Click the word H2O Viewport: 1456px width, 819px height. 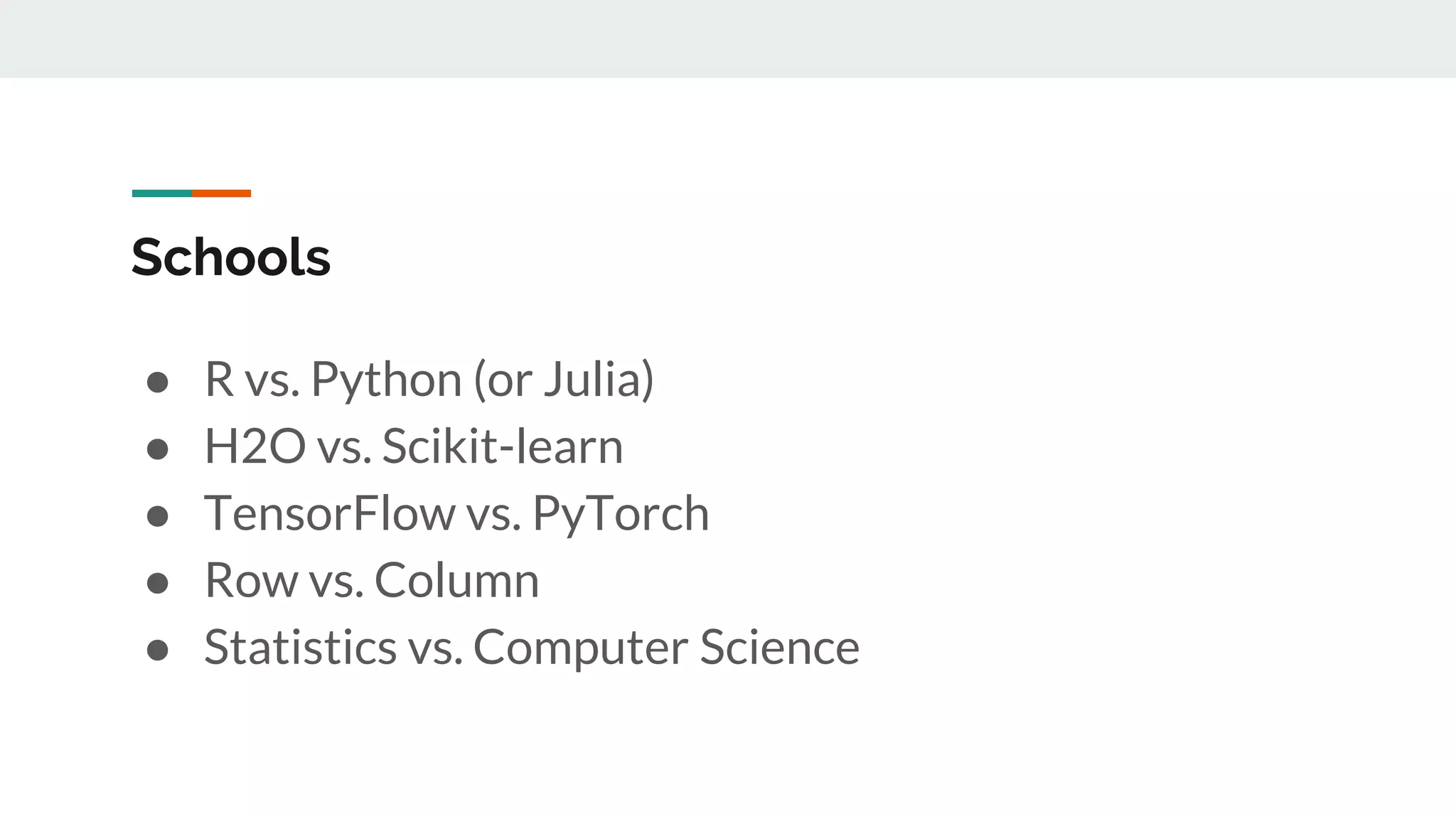click(255, 446)
